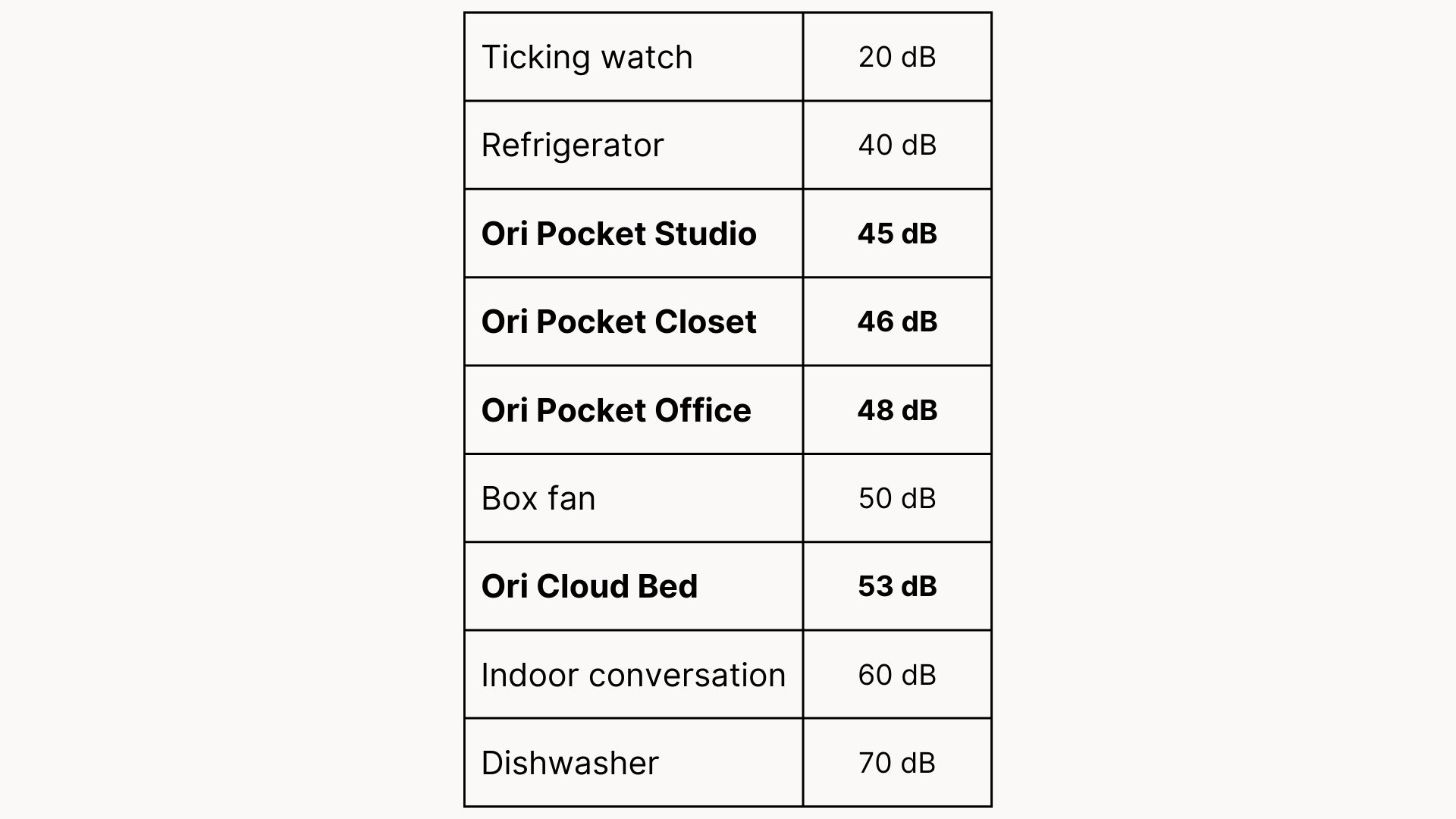This screenshot has height=819, width=1456.
Task: Click the Ori Cloud Bed cell
Action: pos(589,587)
